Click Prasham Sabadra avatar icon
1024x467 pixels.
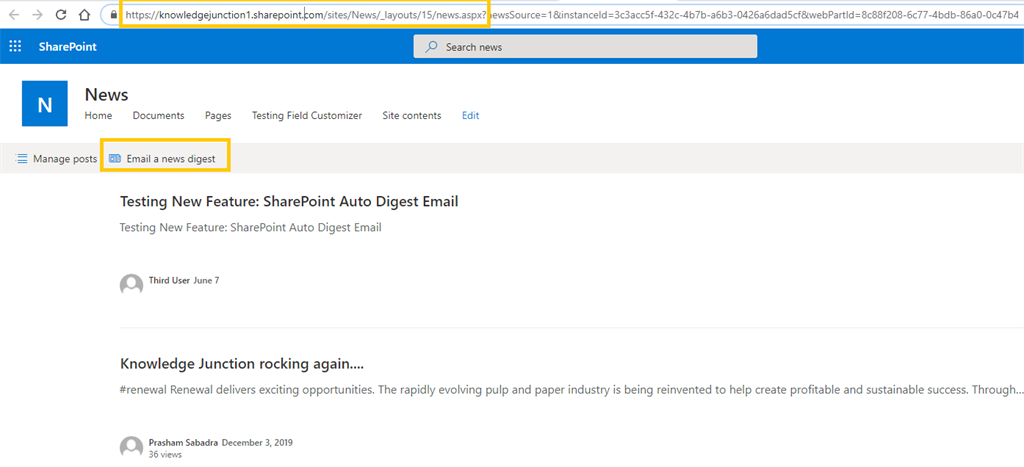coord(131,447)
